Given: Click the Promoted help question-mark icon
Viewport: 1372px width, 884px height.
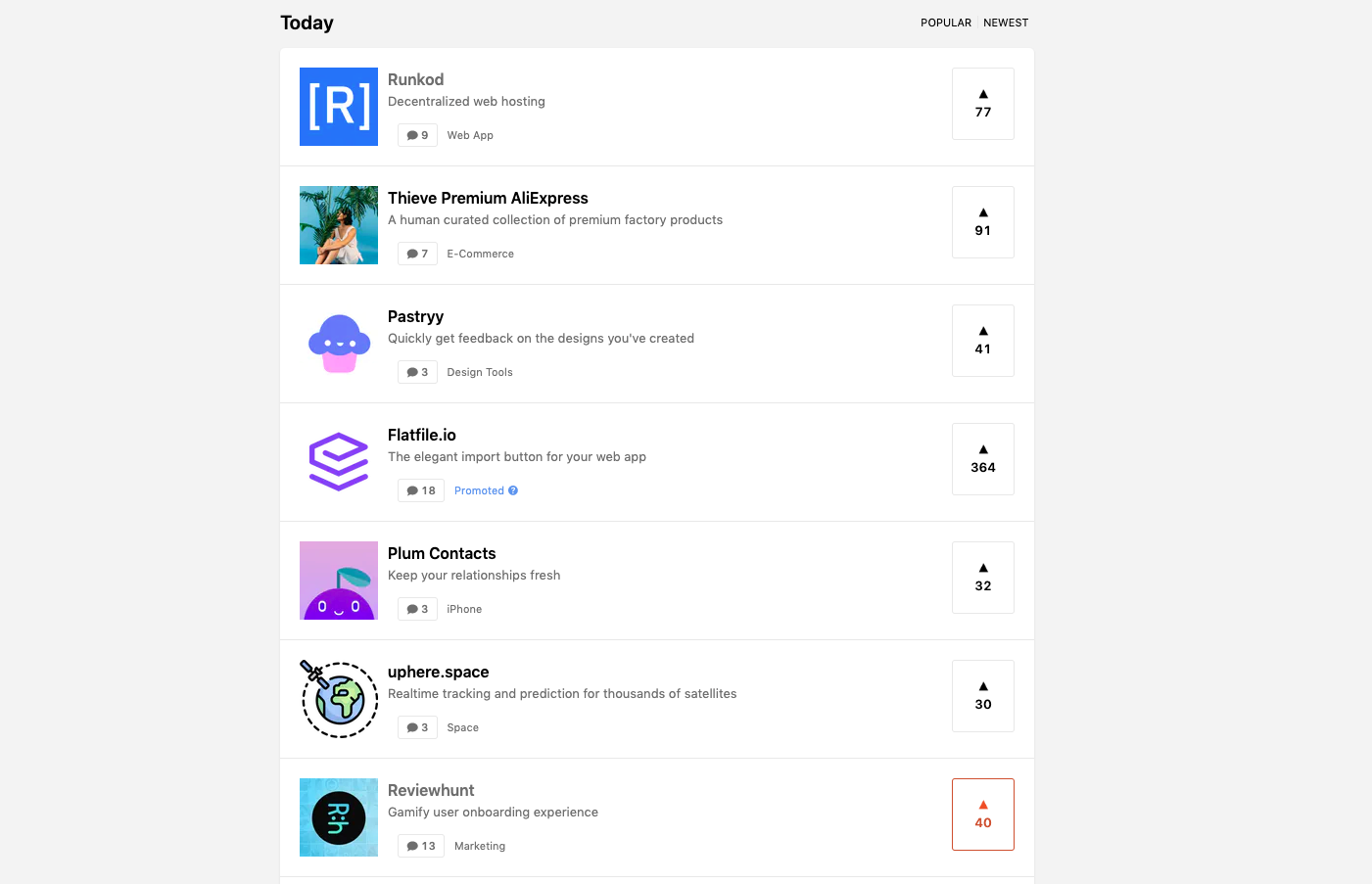Looking at the screenshot, I should point(513,490).
